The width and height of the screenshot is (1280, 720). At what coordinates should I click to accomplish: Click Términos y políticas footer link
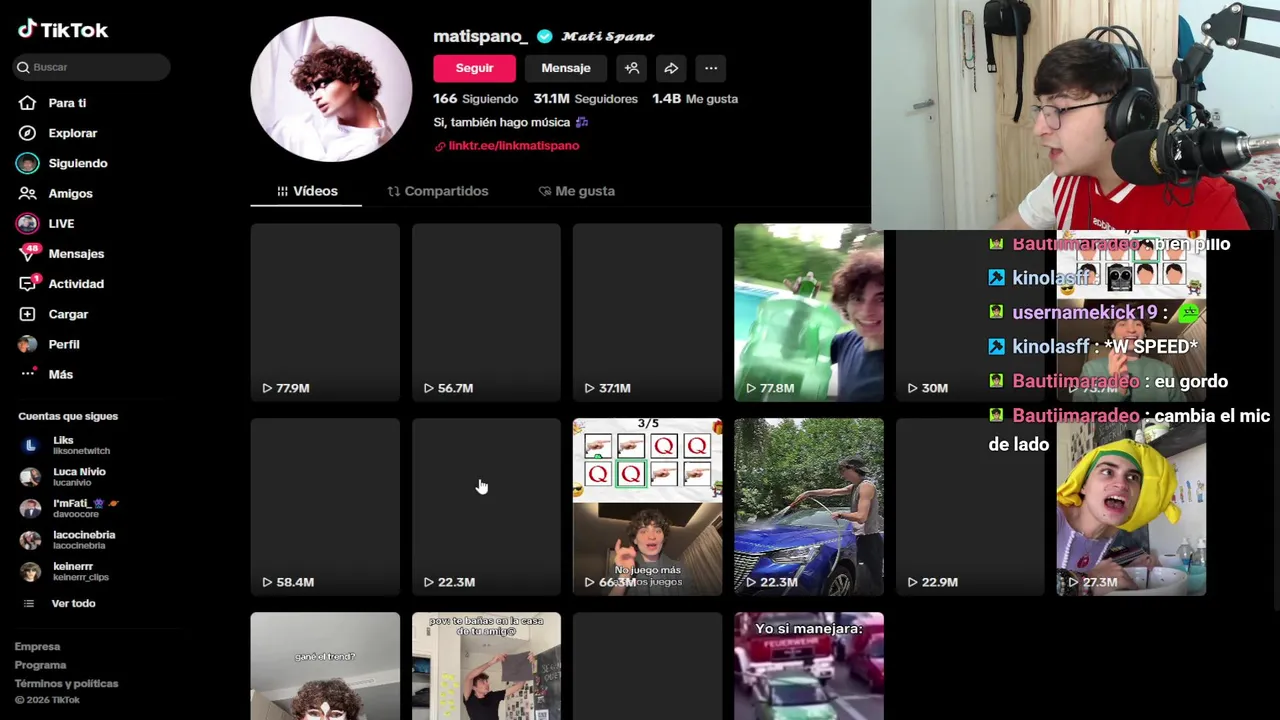point(66,683)
